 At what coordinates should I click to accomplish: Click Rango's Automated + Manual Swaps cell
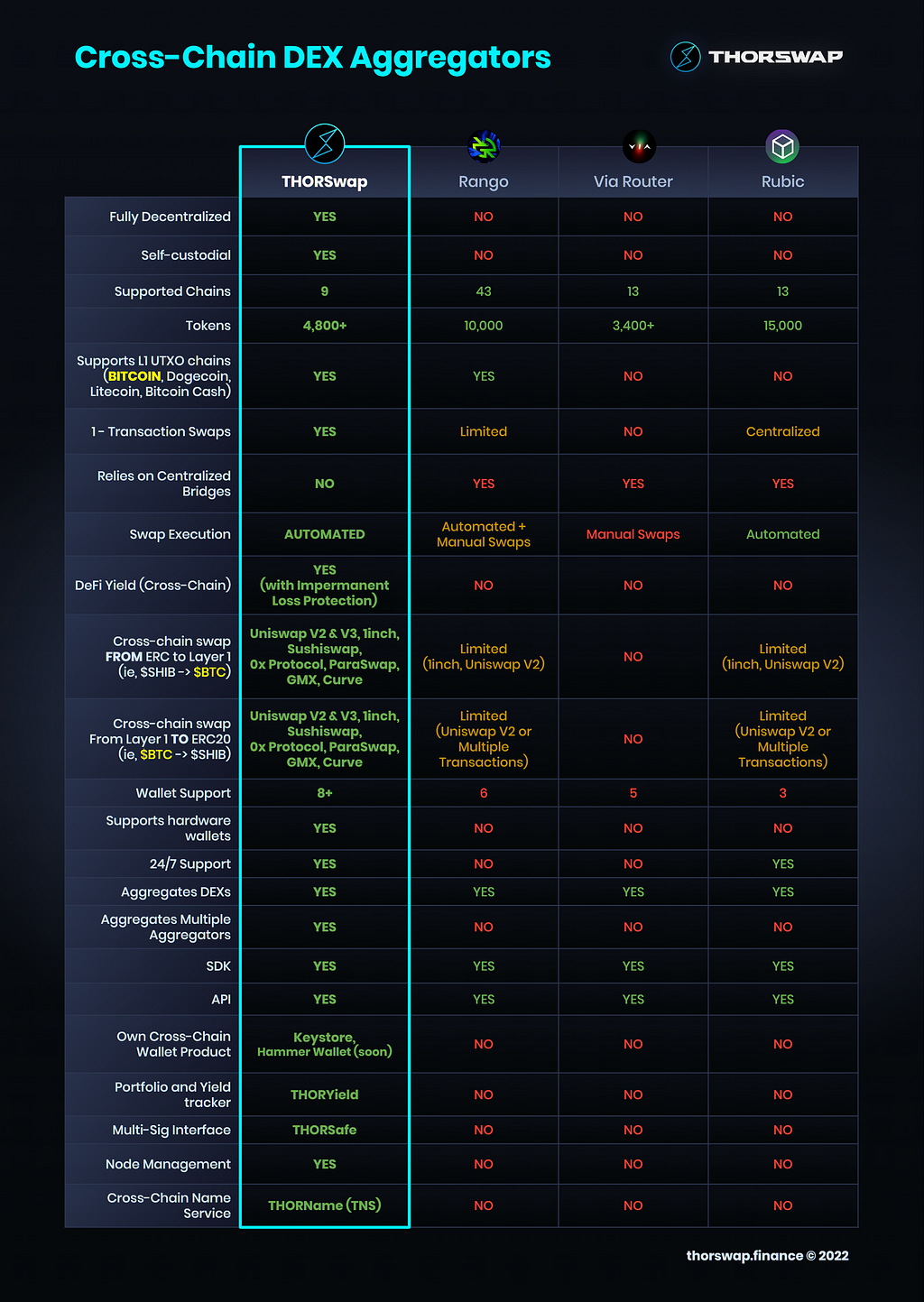[484, 534]
